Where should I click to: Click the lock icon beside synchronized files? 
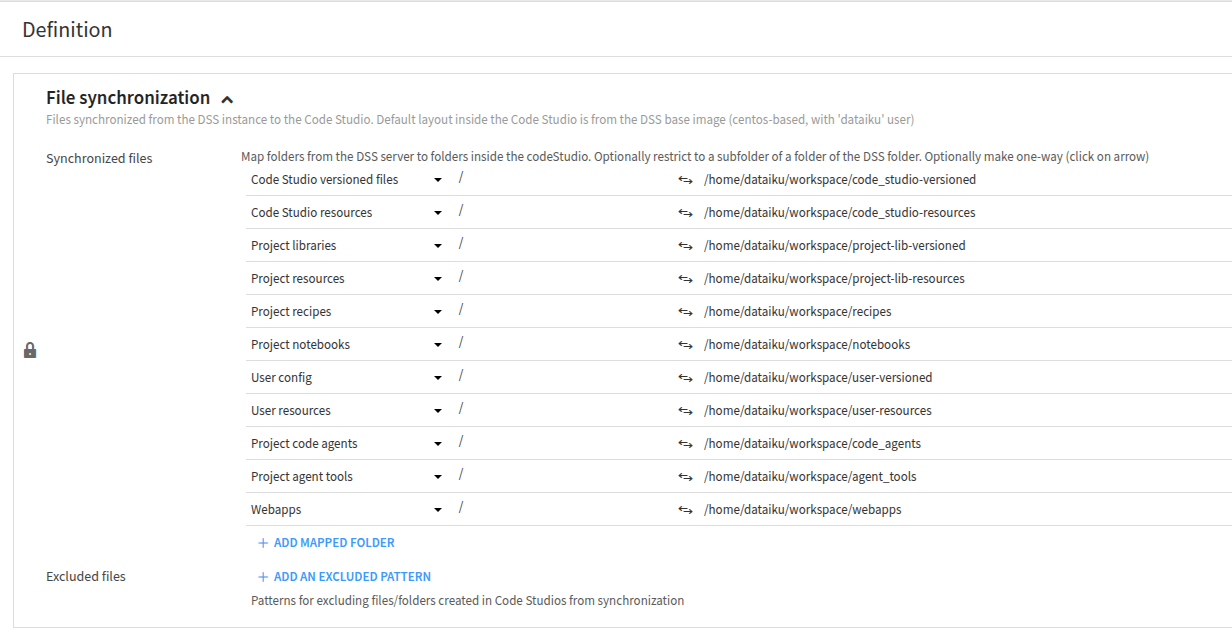pyautogui.click(x=31, y=349)
